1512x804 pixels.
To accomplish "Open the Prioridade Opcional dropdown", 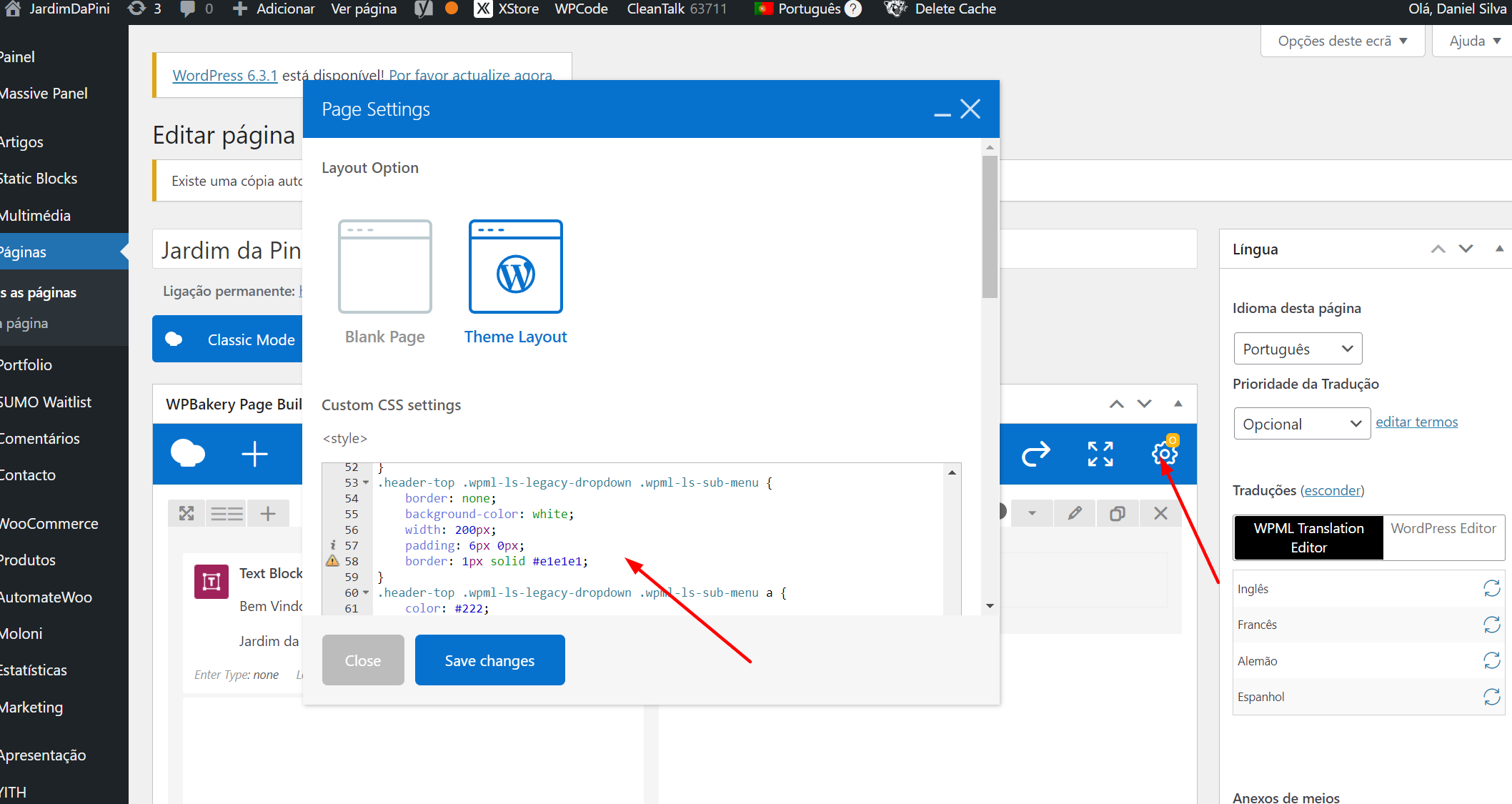I will click(x=1302, y=424).
